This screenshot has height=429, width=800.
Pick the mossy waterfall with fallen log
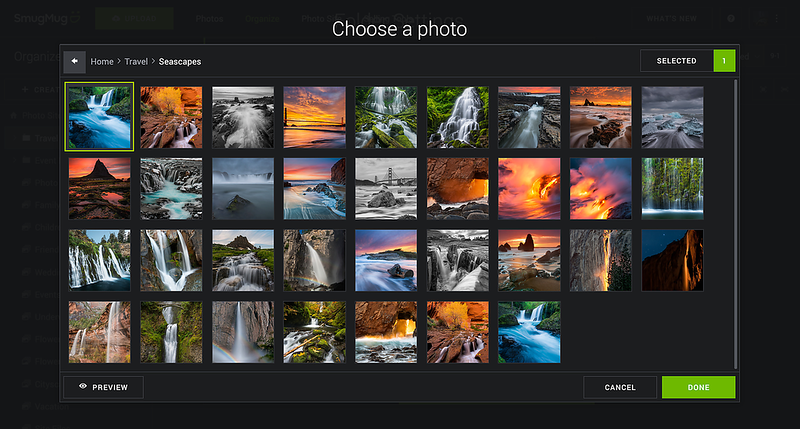[386, 117]
